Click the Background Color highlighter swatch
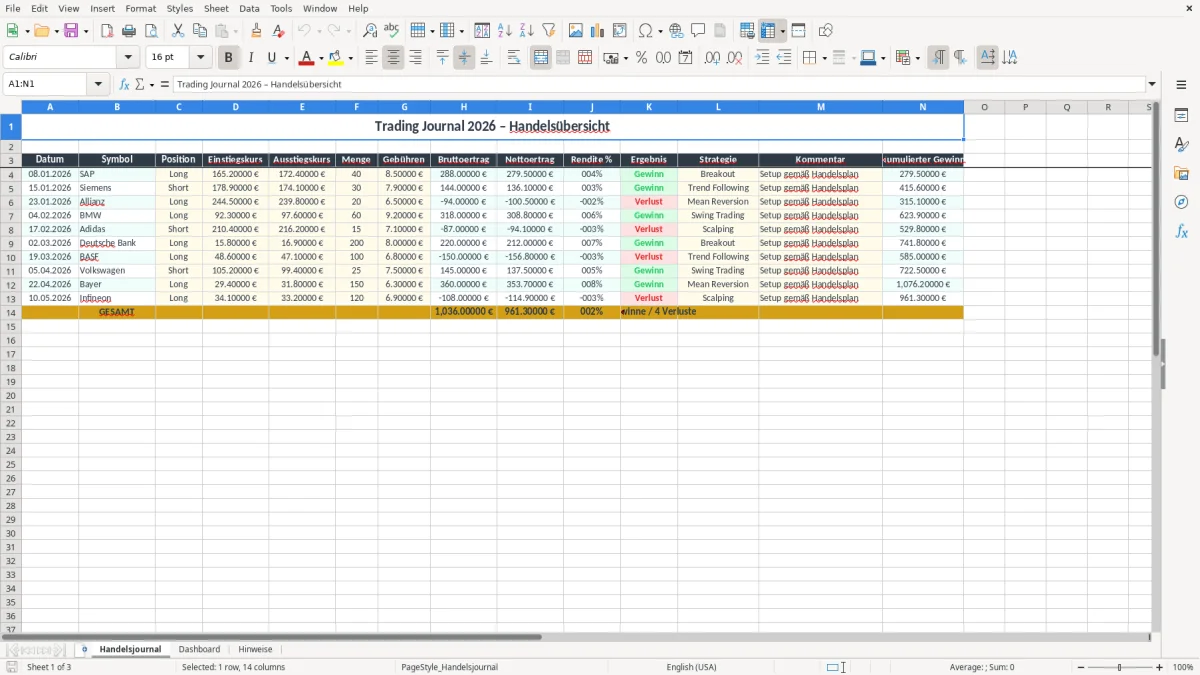This screenshot has width=1200, height=675. click(x=336, y=58)
